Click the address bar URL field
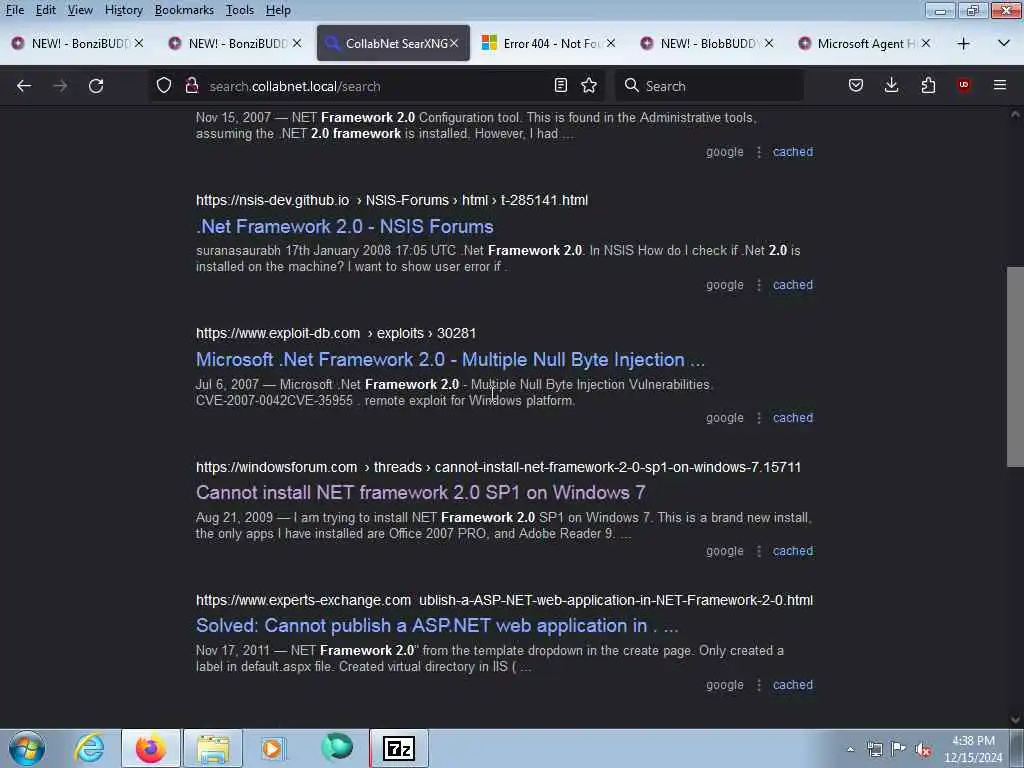 376,86
